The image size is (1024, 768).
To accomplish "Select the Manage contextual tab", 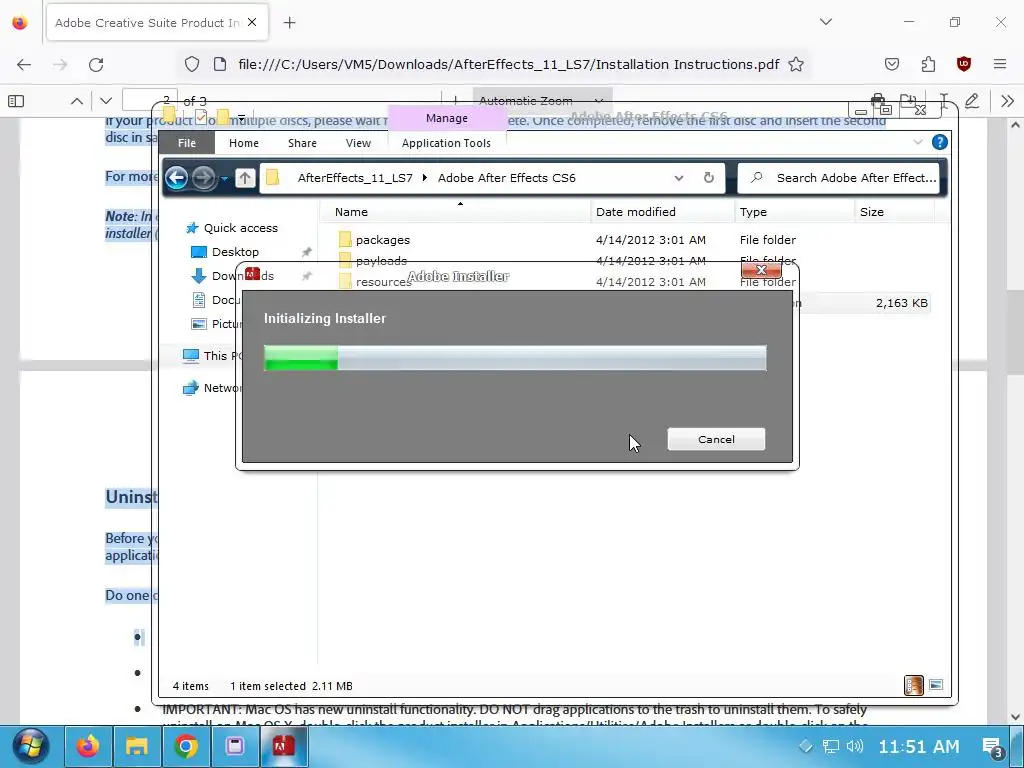I will 447,118.
